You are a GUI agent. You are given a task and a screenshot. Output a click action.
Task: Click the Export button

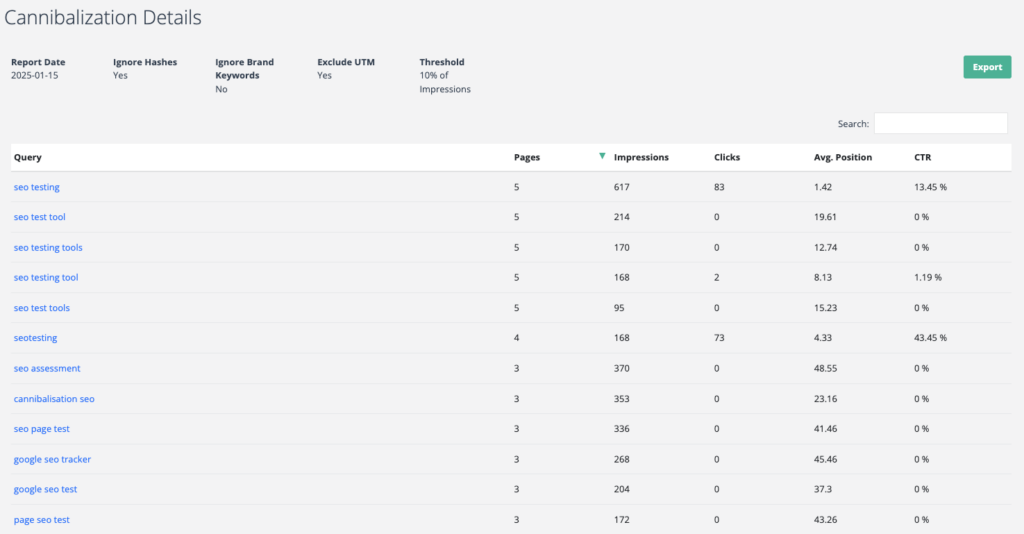click(987, 67)
